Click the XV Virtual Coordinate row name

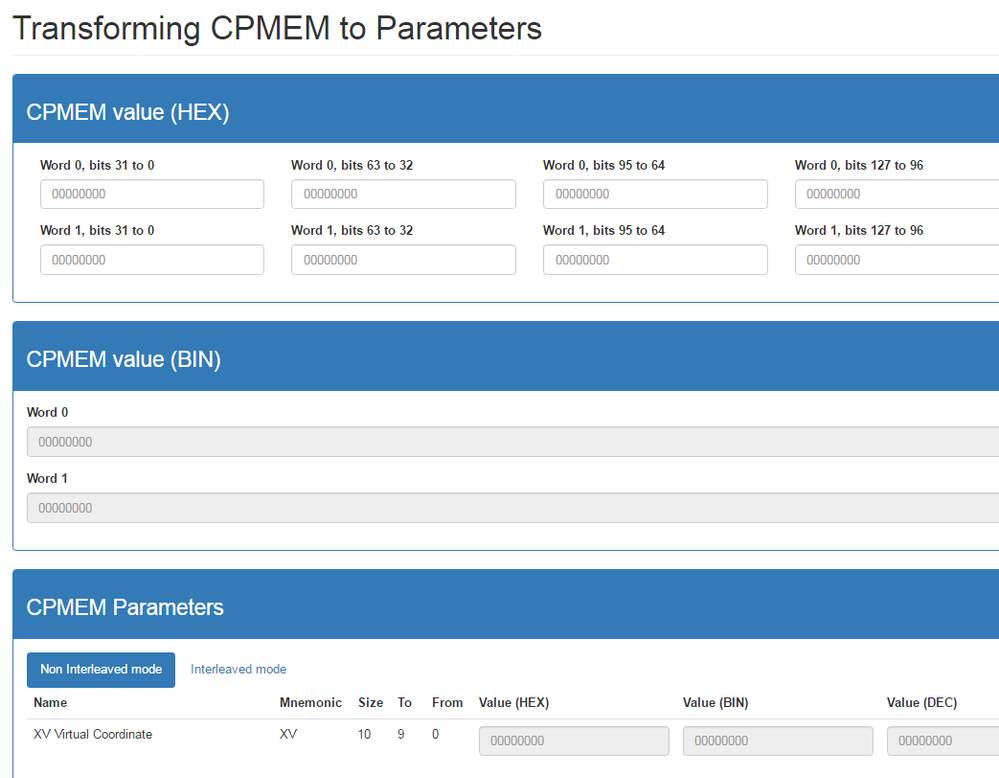pos(93,734)
